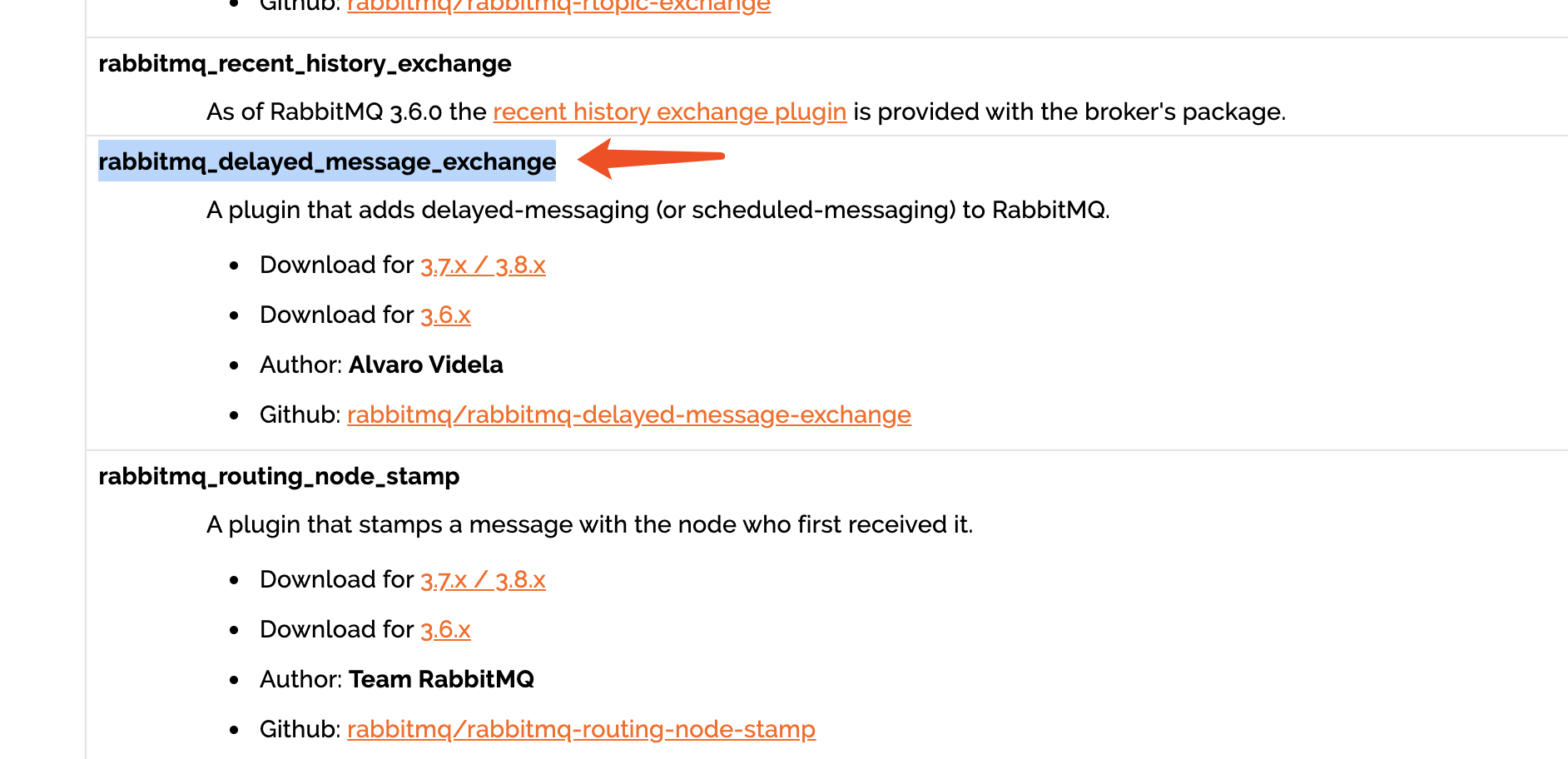Click the red arrow annotation
The width and height of the screenshot is (1568, 759).
[651, 158]
